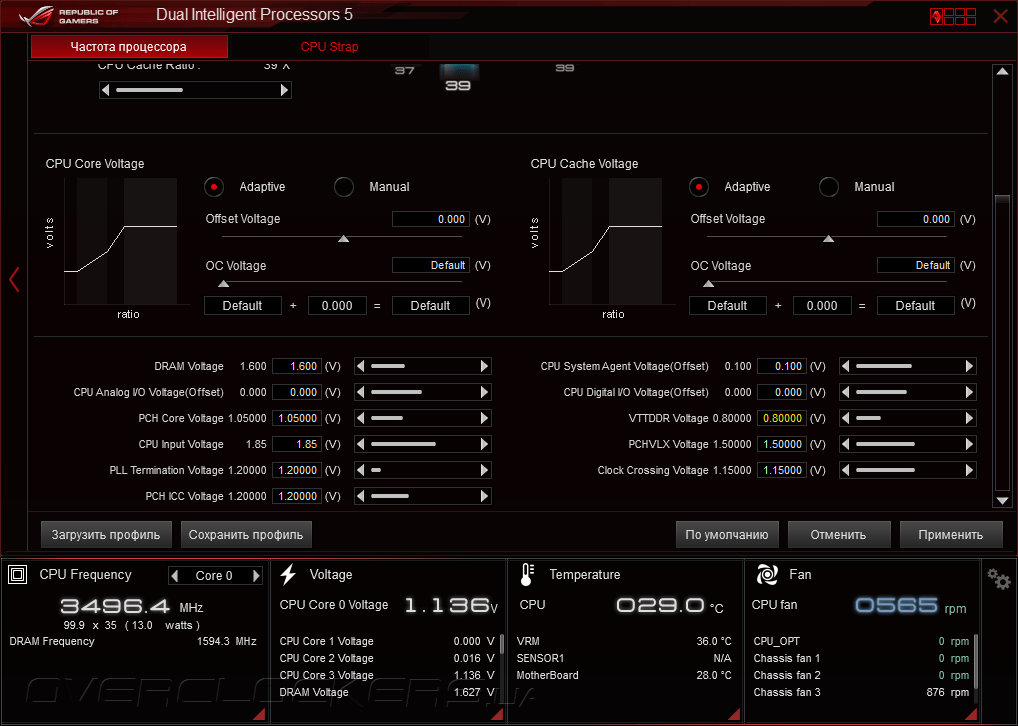Decrease CPU Digital I/O Voltage left arrow
The width and height of the screenshot is (1018, 726).
(x=846, y=392)
